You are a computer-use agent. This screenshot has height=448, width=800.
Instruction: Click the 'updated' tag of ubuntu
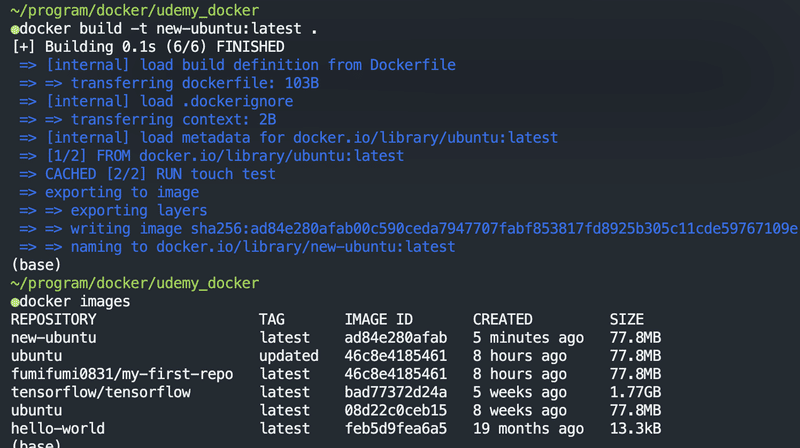tap(289, 356)
